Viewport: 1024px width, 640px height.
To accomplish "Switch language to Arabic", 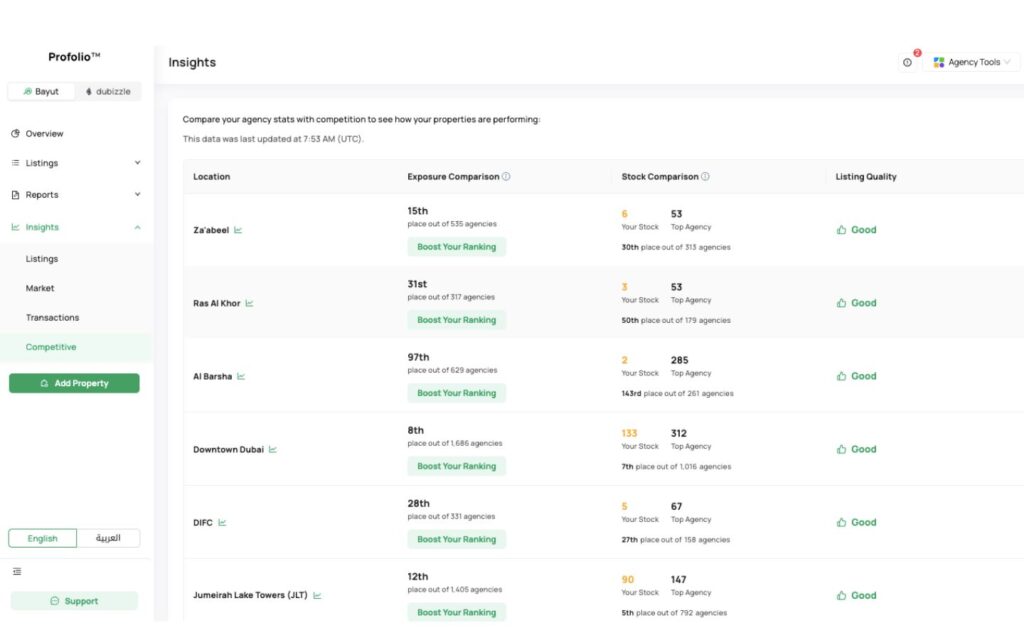I will tap(108, 538).
